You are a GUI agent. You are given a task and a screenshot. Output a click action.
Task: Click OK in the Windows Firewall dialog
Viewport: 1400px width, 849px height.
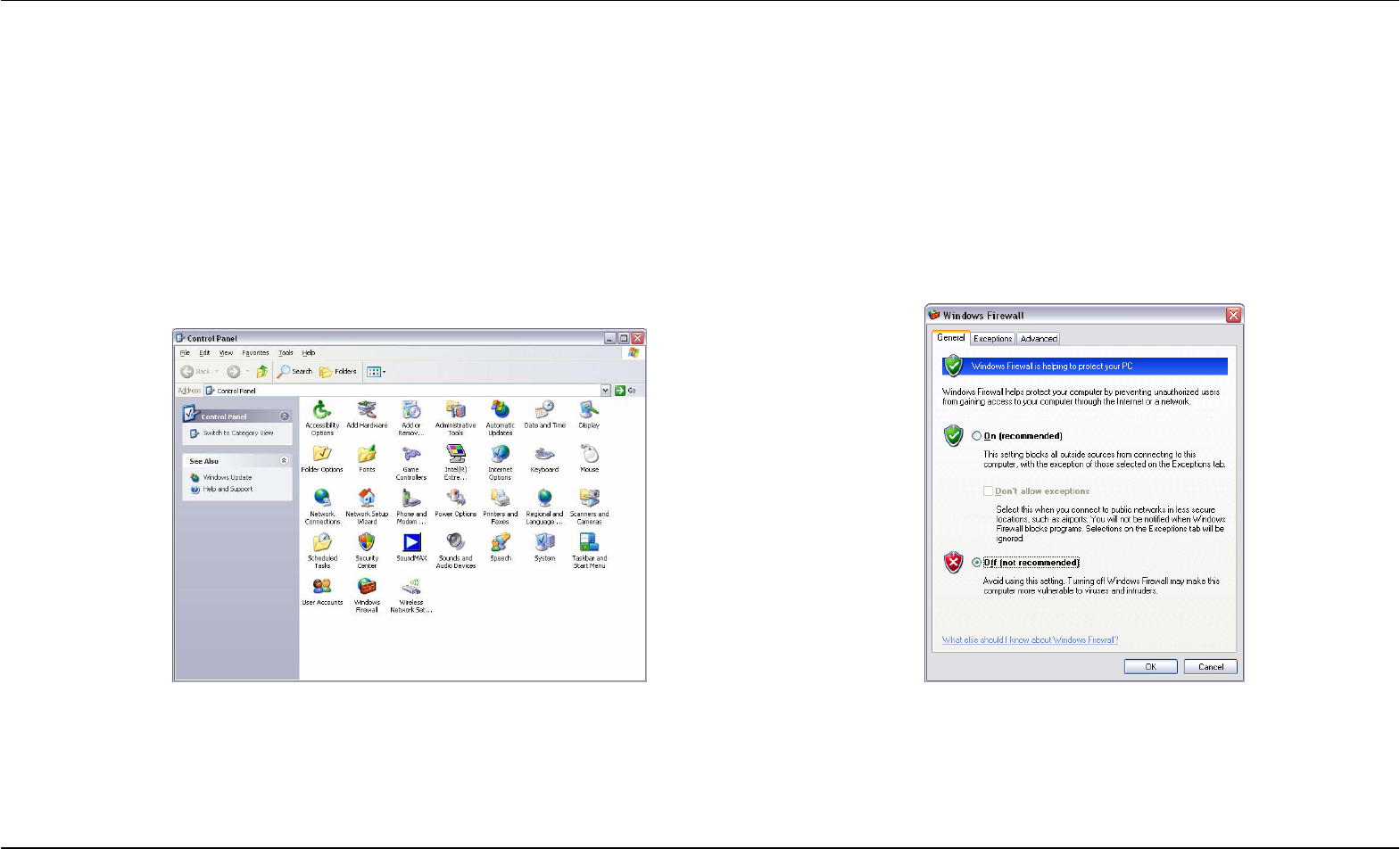(1150, 667)
